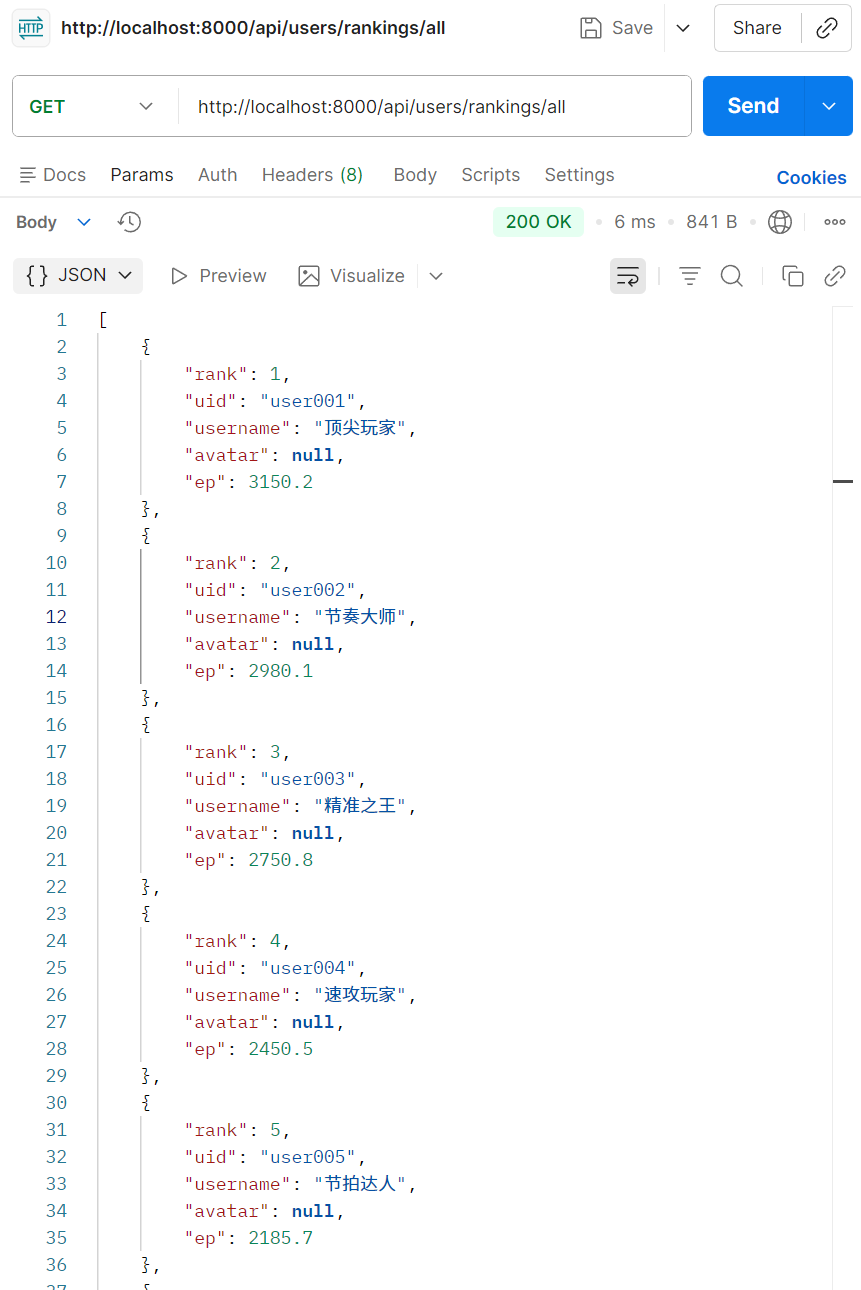The height and width of the screenshot is (1290, 861).
Task: Click the request URL input field
Action: [435, 106]
